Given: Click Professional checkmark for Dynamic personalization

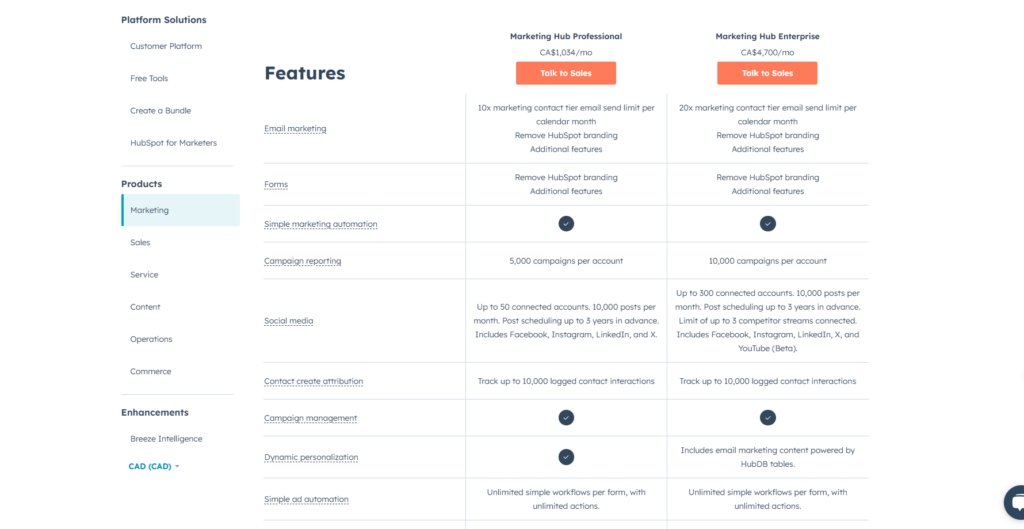Looking at the screenshot, I should [x=566, y=457].
